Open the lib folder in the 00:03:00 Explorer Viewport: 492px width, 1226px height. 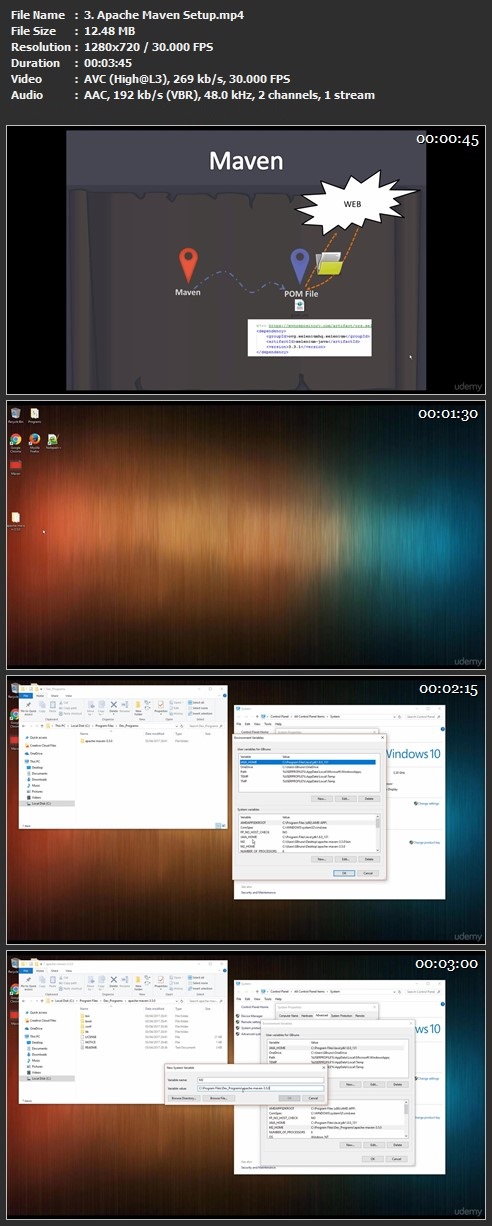85,1031
